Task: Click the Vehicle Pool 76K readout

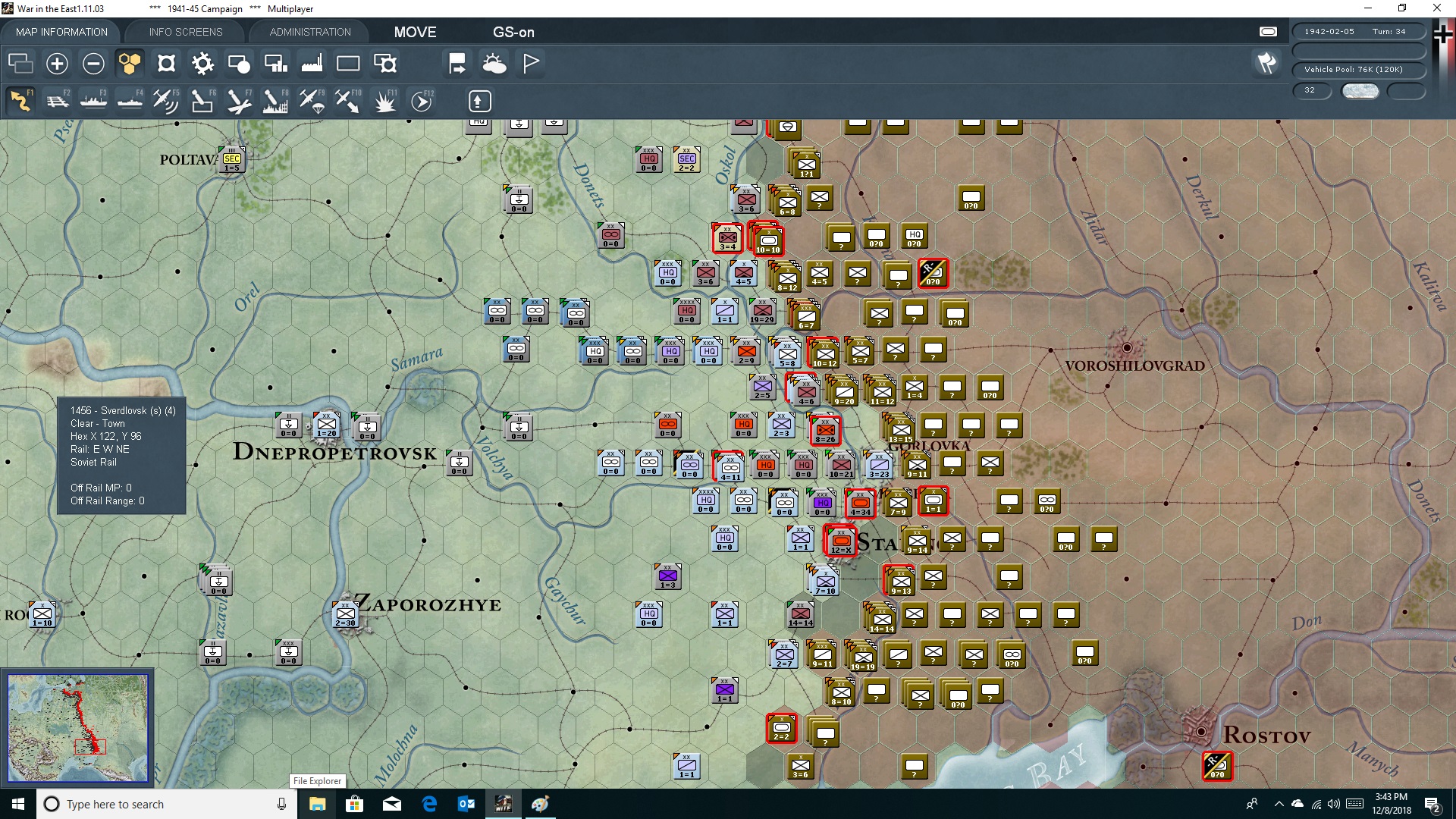Action: pyautogui.click(x=1359, y=70)
